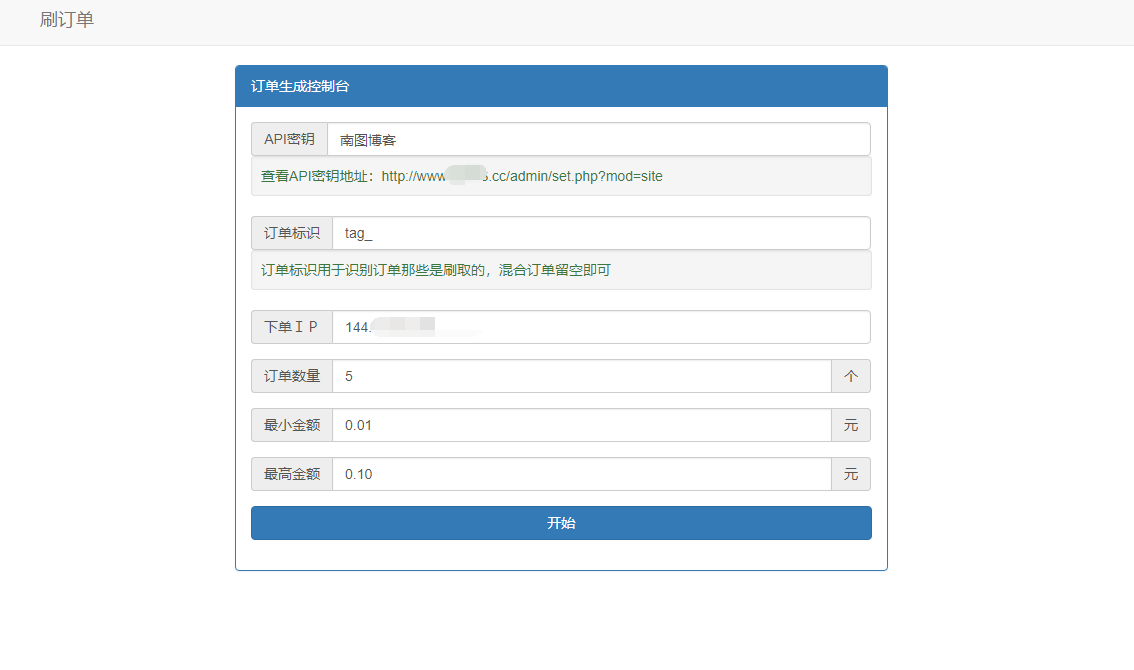Click the 查看API密钥地址 URL text
The height and width of the screenshot is (670, 1134).
pyautogui.click(x=521, y=176)
